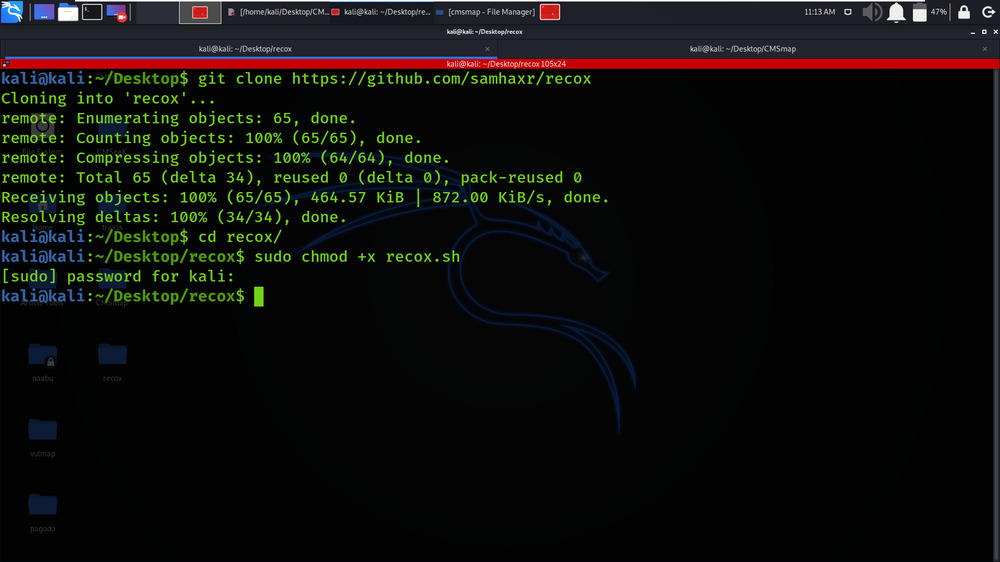The width and height of the screenshot is (1000, 562).
Task: Open the Kali applications menu
Action: [x=12, y=11]
